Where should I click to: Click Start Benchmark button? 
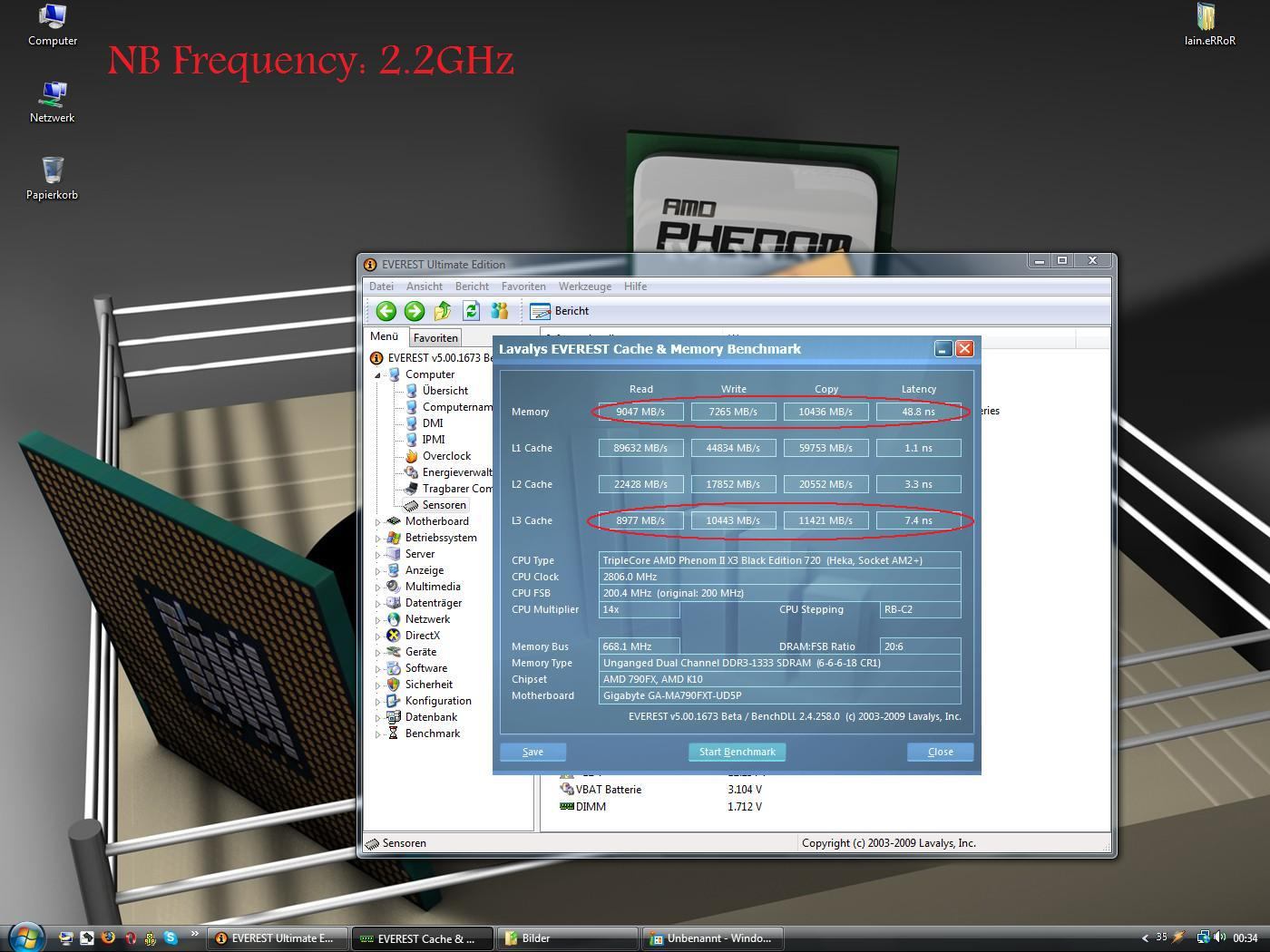[737, 752]
